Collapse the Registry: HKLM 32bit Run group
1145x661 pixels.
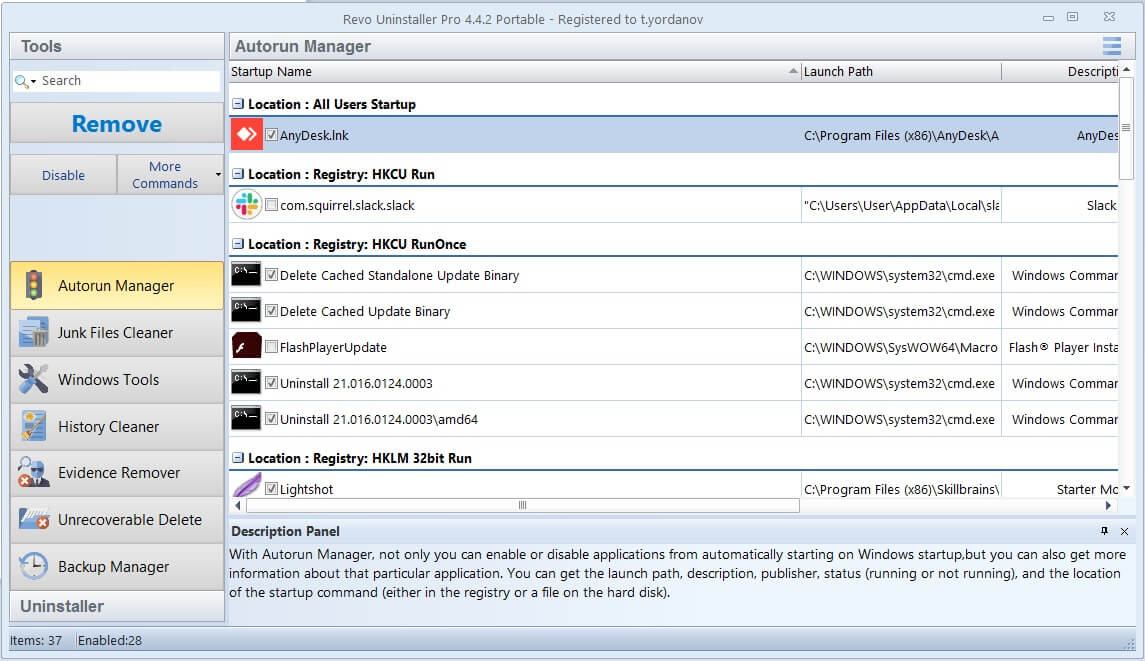pos(238,458)
